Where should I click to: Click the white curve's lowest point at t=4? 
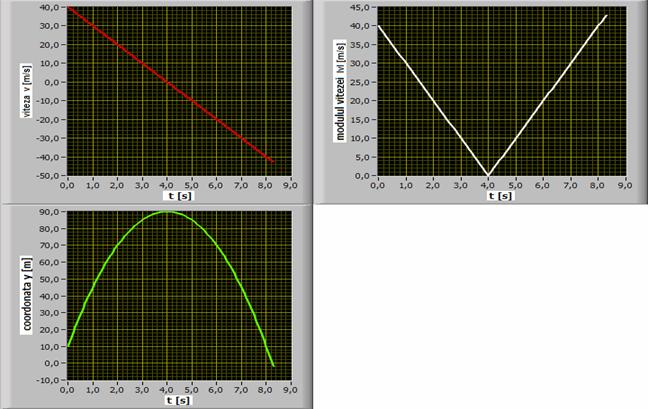[x=488, y=175]
